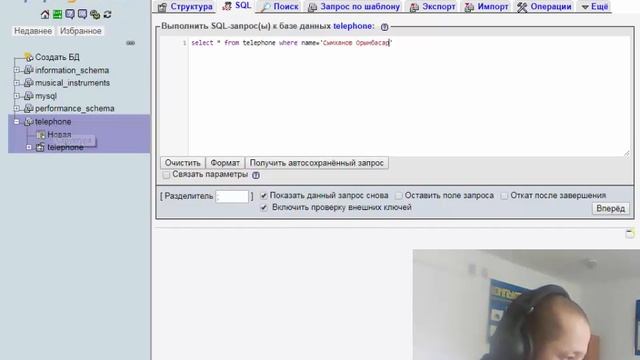
Task: Select performance_schema database name
Action: pos(75,109)
